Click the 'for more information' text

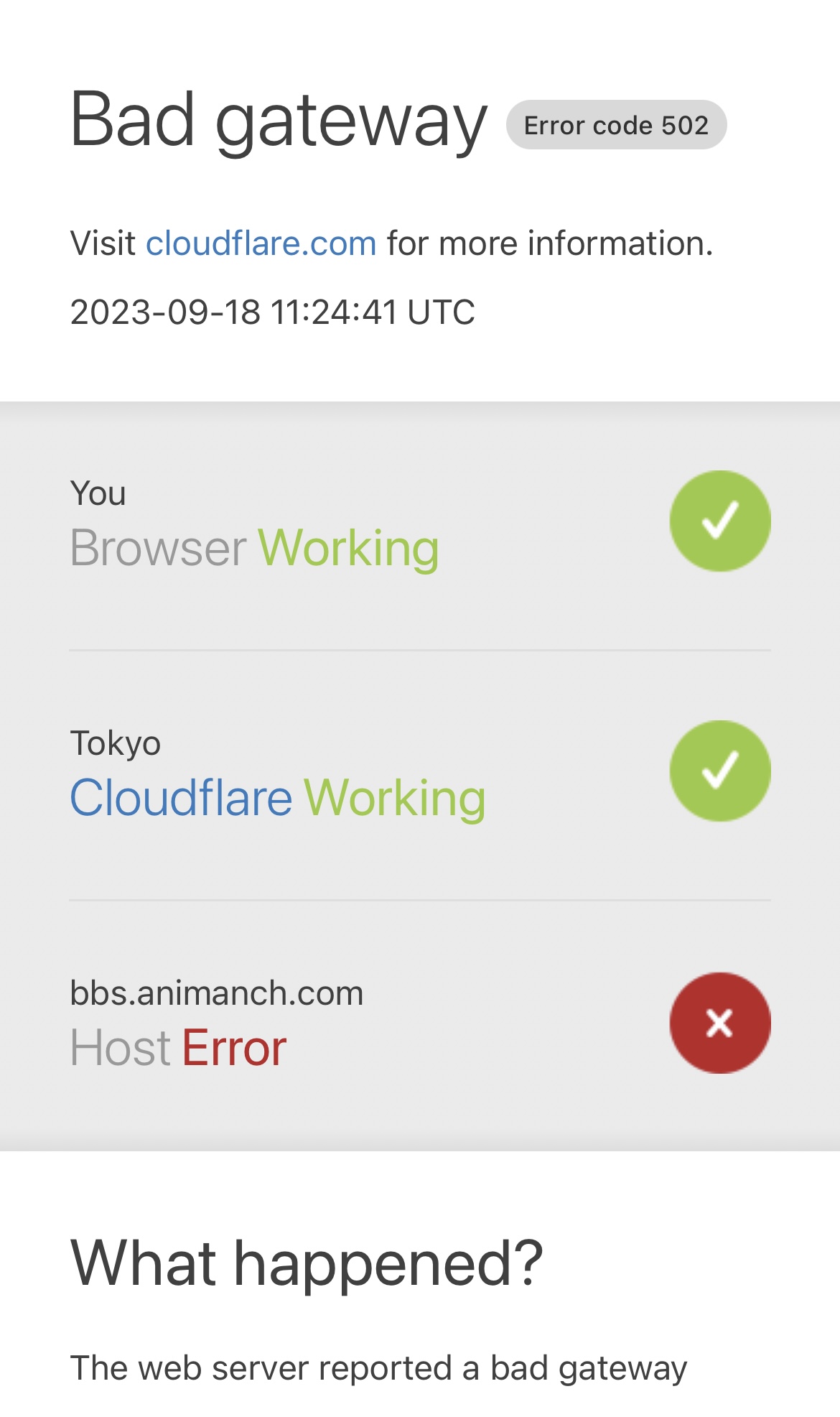pos(550,243)
